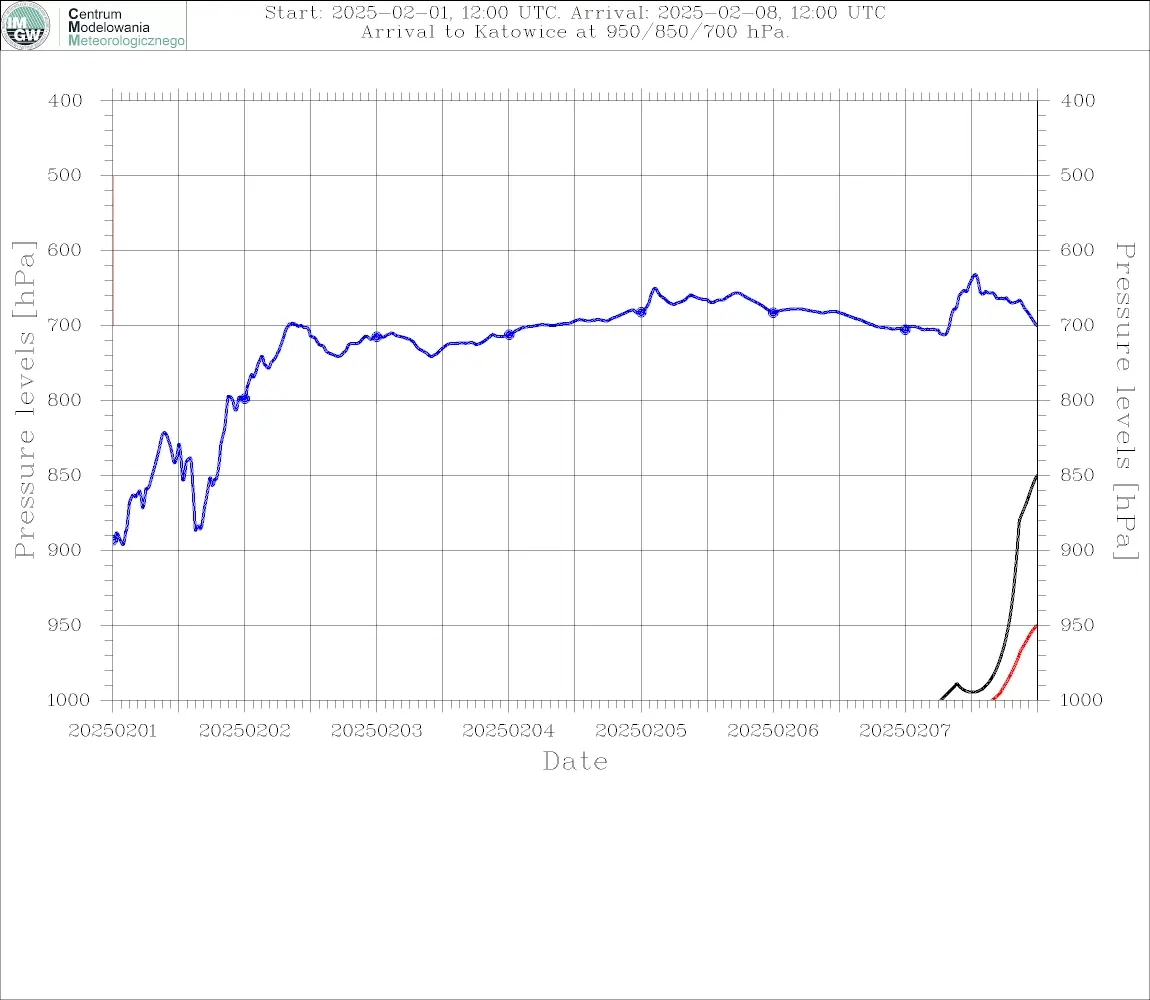Click the blue trajectory start near 900 hPa

click(x=115, y=539)
